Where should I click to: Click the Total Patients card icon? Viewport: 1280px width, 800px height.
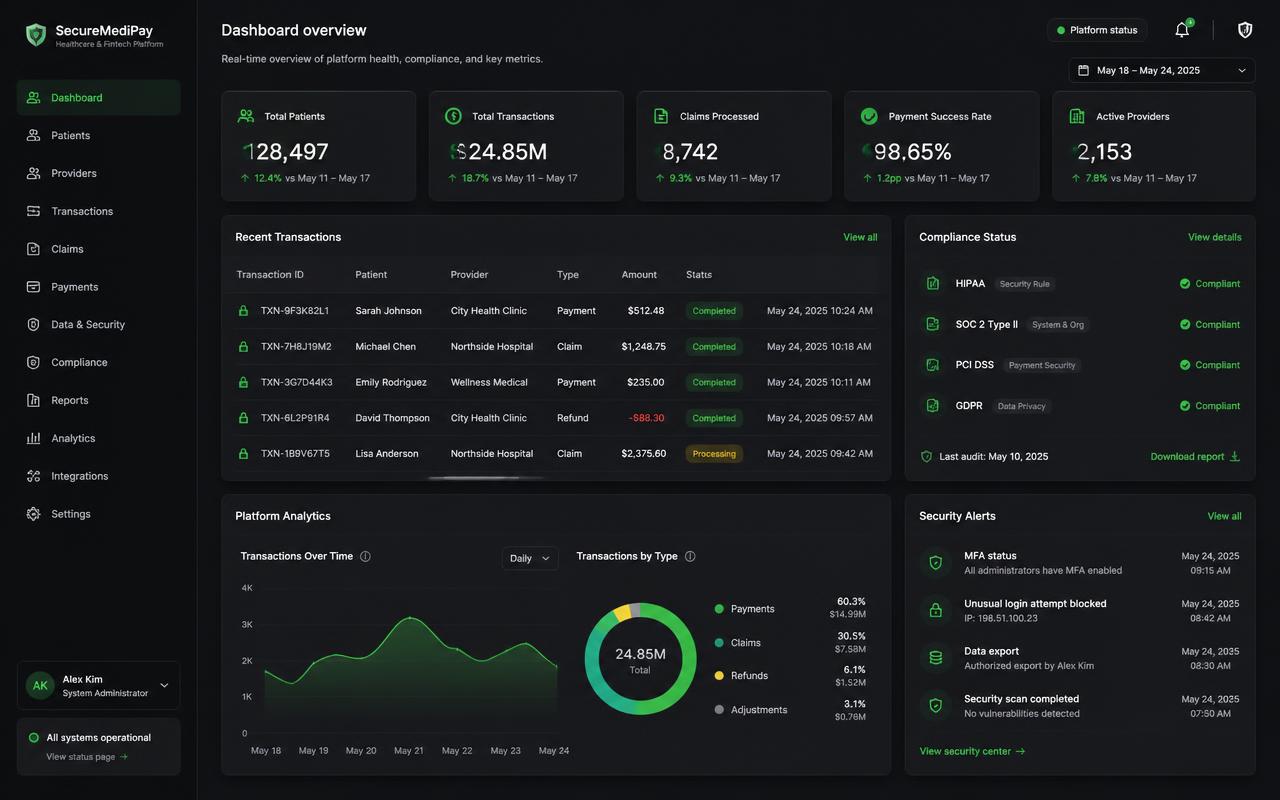pyautogui.click(x=246, y=116)
